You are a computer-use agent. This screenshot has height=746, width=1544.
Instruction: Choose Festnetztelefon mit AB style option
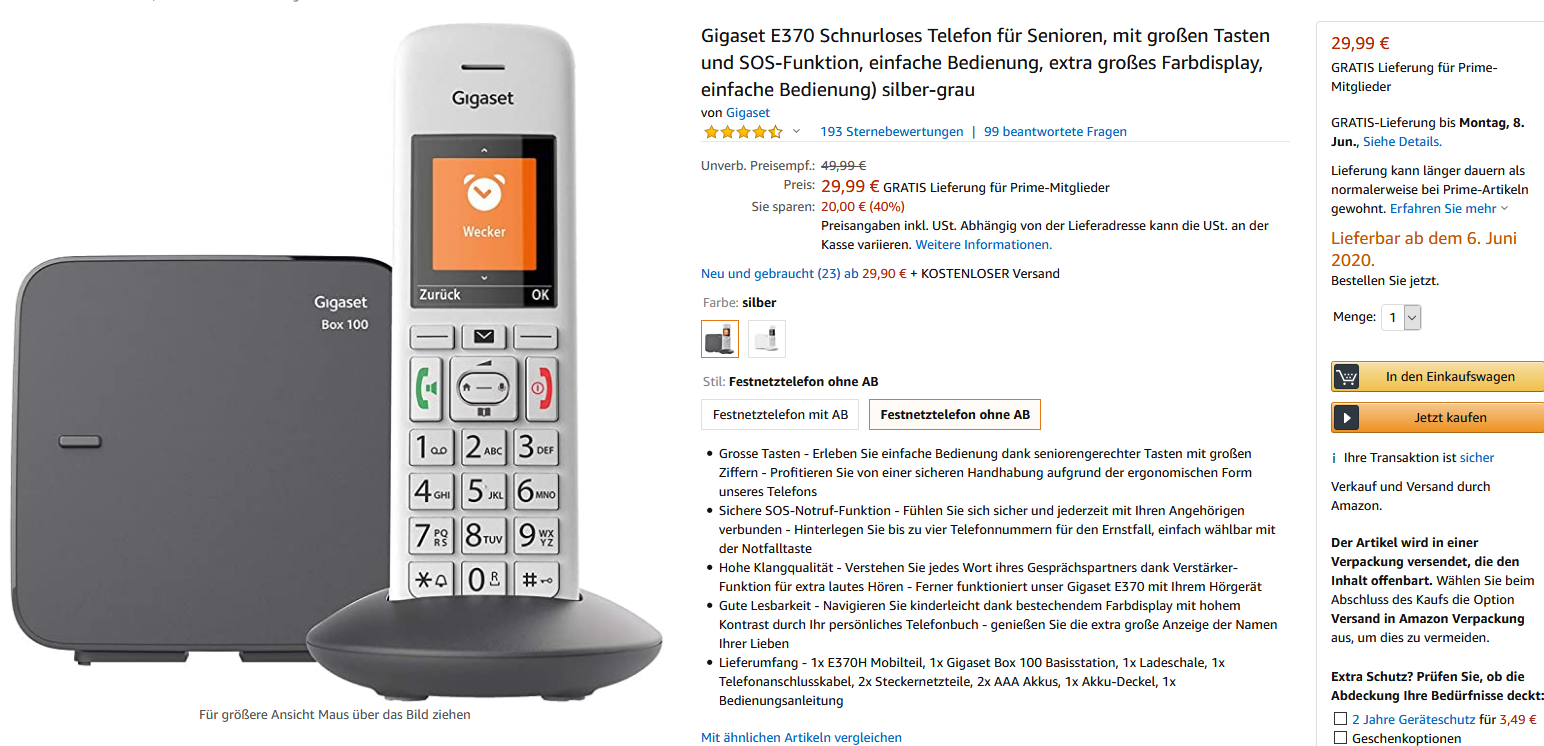click(780, 414)
